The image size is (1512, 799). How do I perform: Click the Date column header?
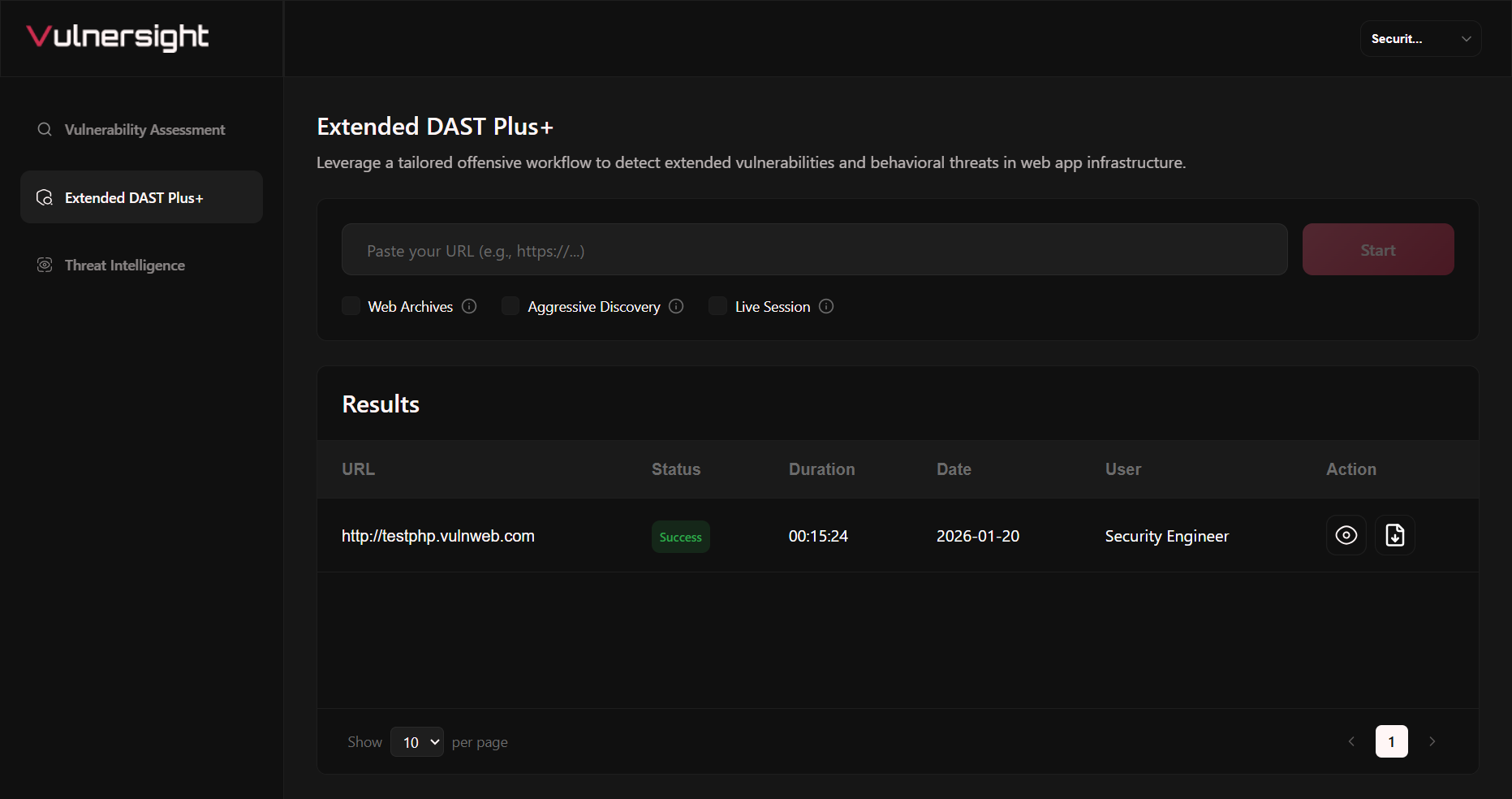point(954,469)
